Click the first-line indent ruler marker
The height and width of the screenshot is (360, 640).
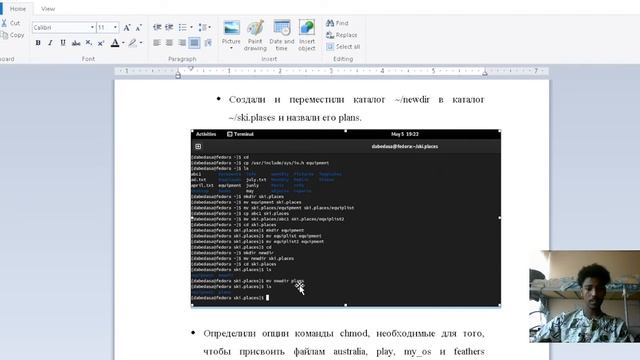191,69
